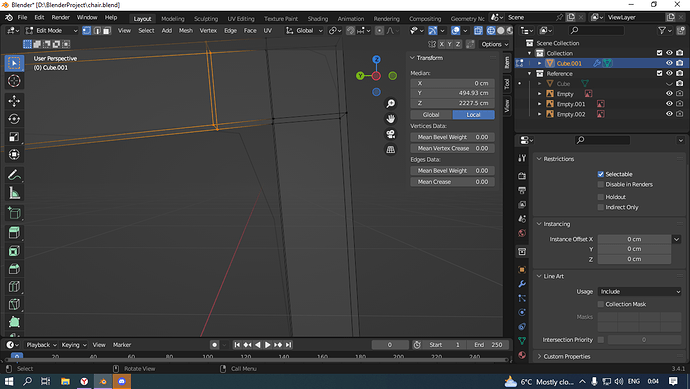Click the Y median value field
This screenshot has height=389, width=690.
(x=452, y=93)
